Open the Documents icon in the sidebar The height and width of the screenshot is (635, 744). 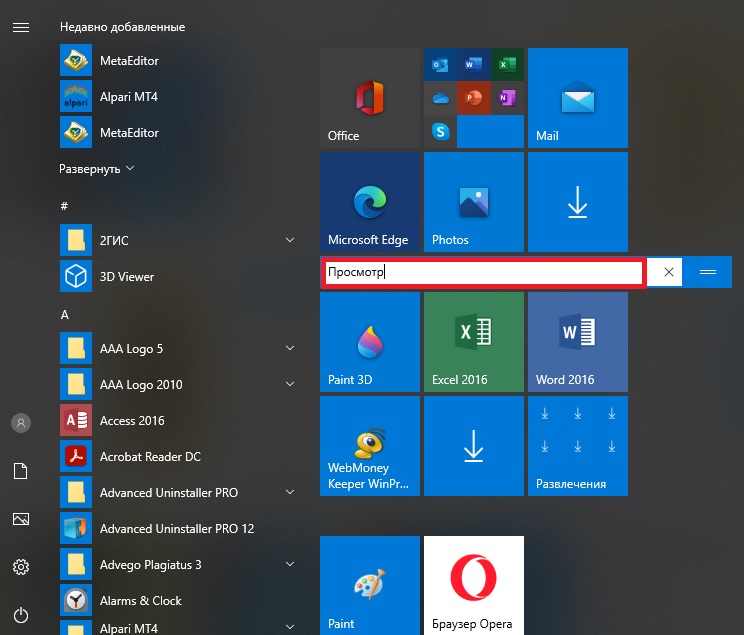pos(20,471)
